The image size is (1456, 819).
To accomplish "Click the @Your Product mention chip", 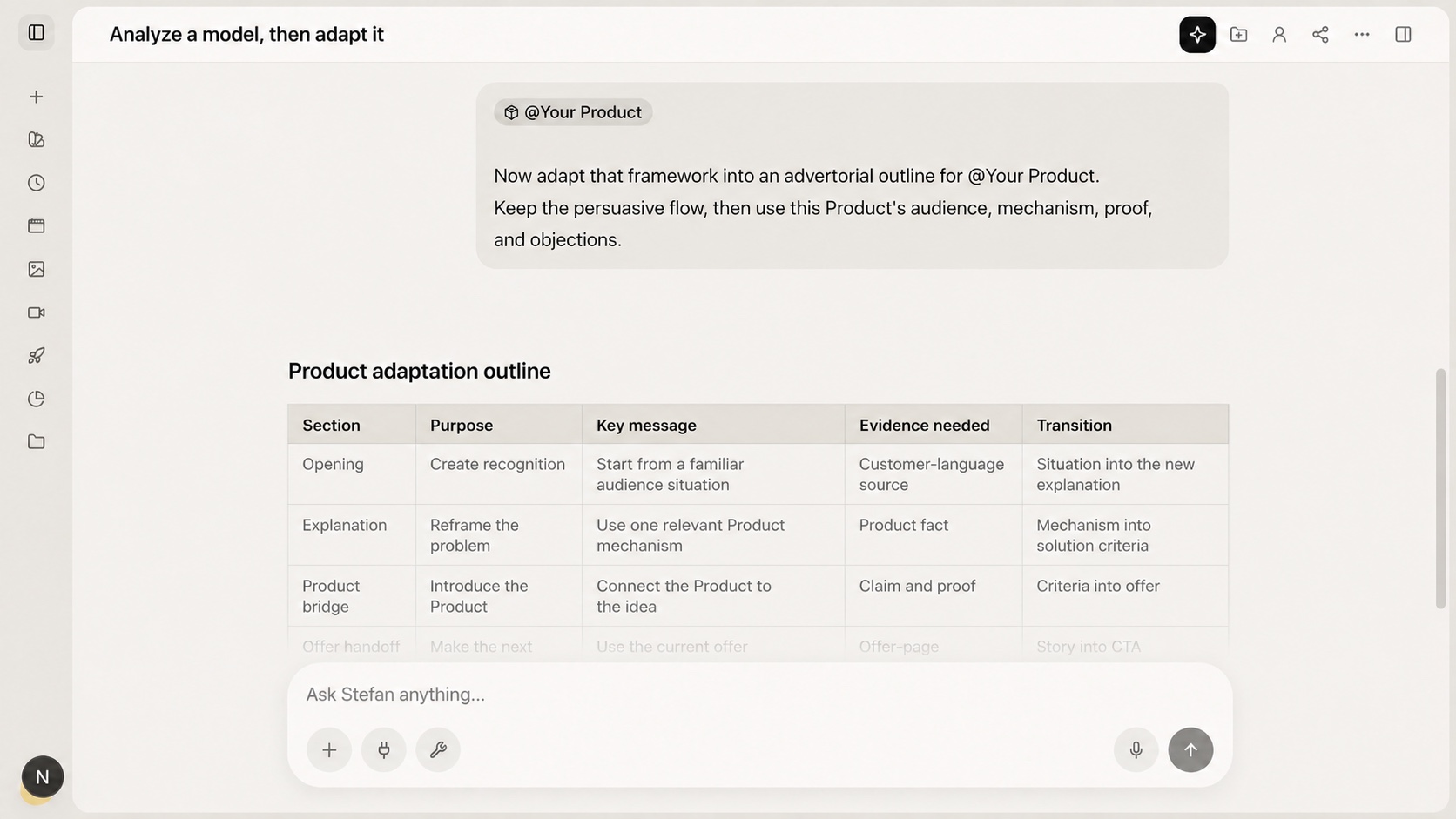I will [x=573, y=112].
